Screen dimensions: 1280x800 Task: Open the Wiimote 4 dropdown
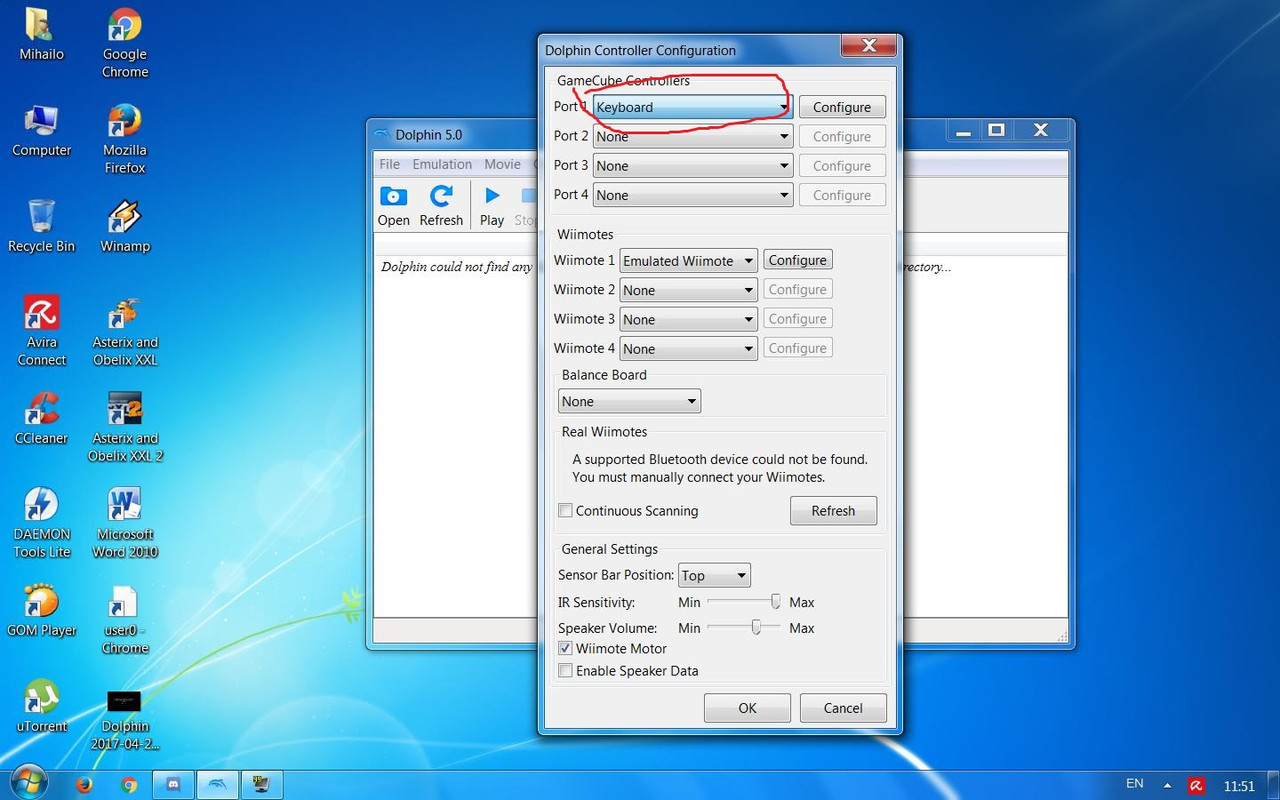click(688, 349)
